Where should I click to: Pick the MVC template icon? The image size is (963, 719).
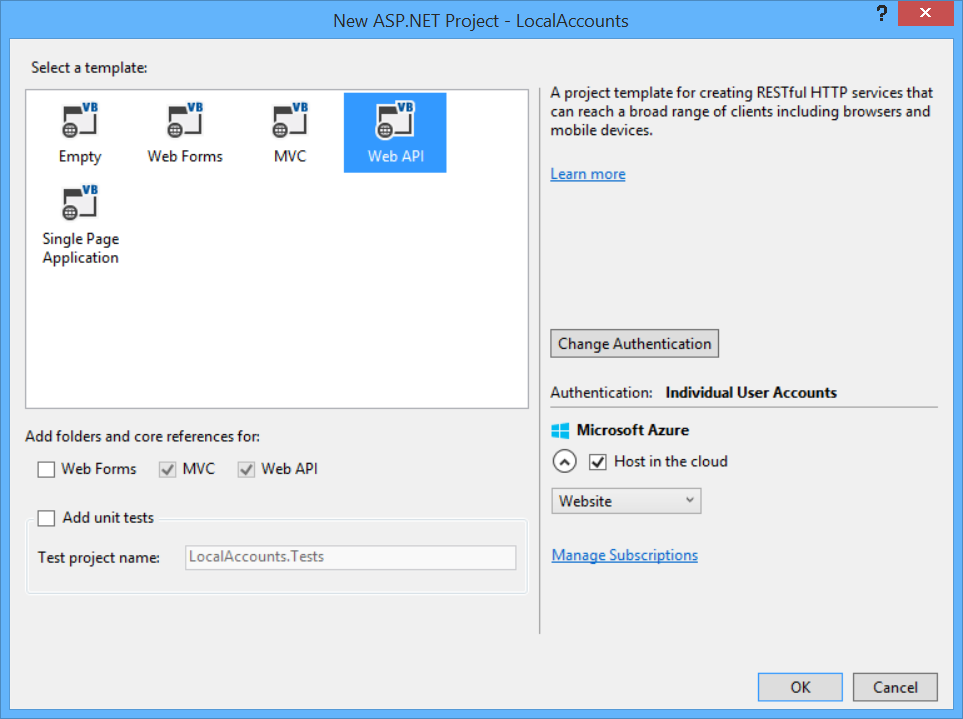(290, 120)
